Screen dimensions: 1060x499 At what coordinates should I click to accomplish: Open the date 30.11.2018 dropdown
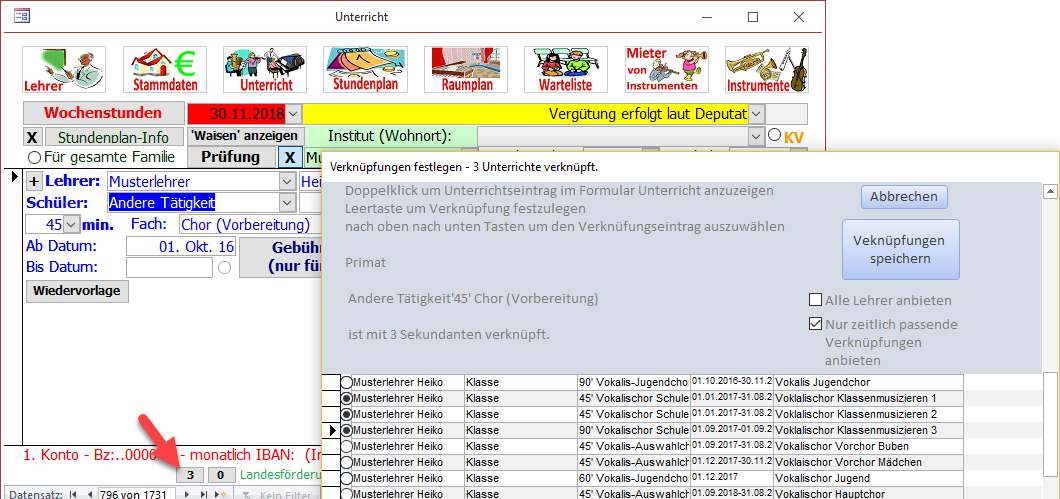coord(294,114)
